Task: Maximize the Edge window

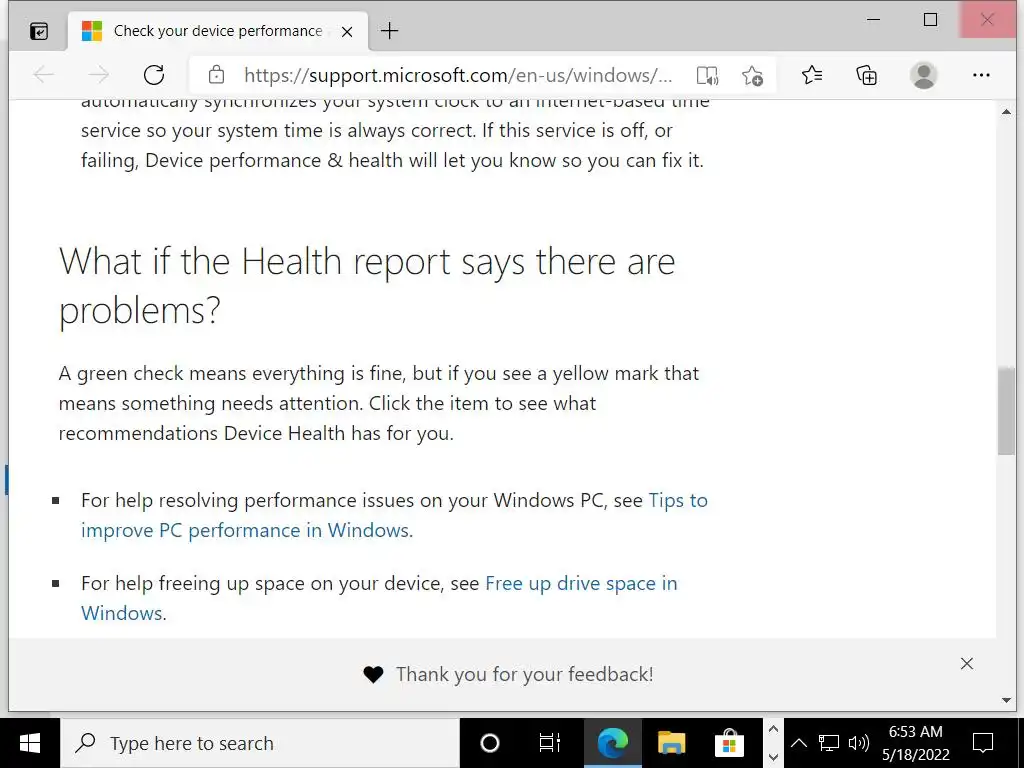Action: 931,20
